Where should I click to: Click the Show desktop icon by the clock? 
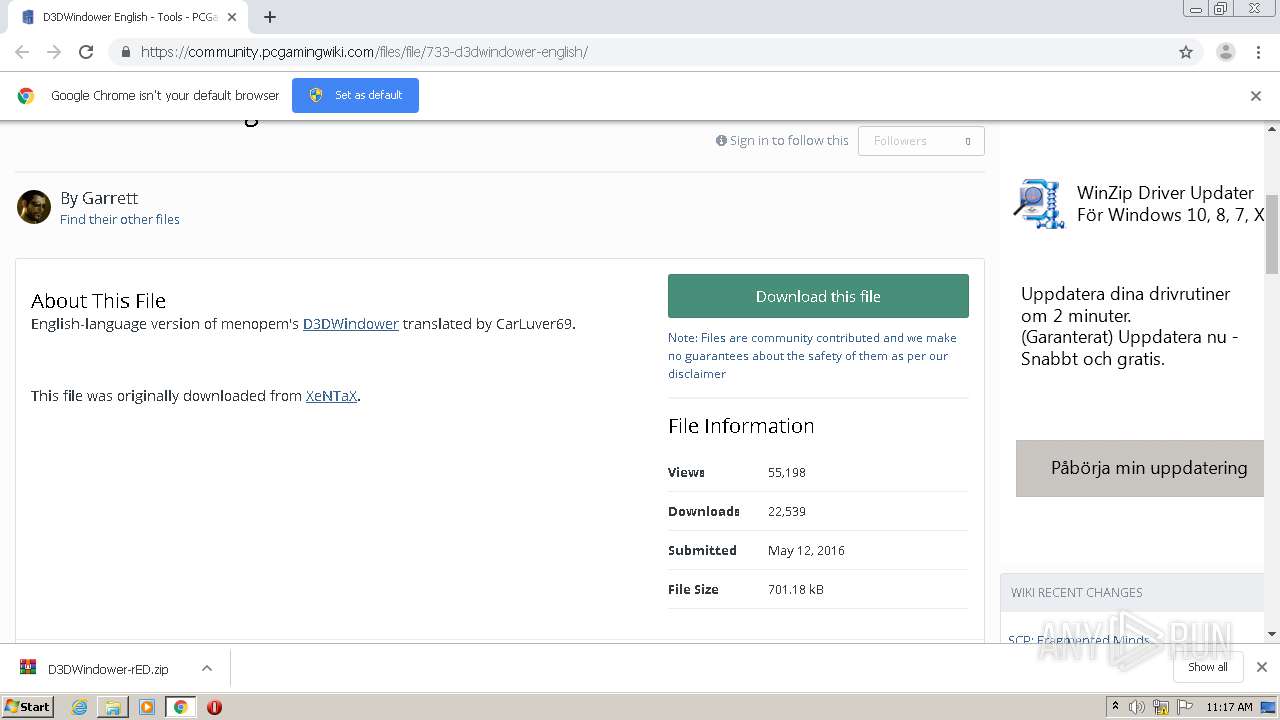tap(1268, 707)
